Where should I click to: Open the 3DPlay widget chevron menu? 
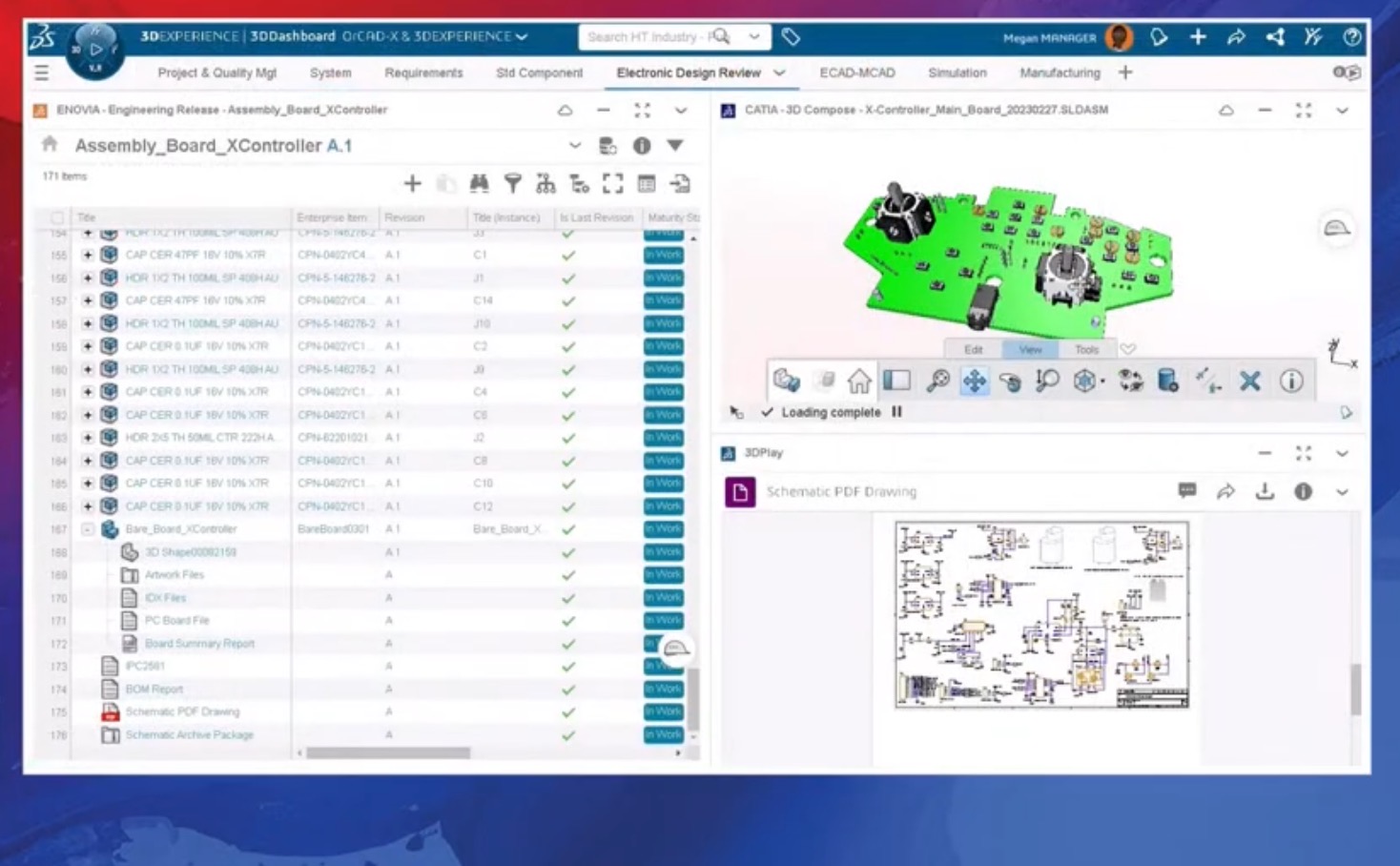pyautogui.click(x=1342, y=454)
